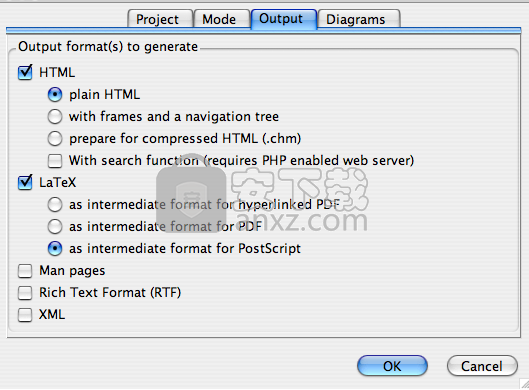
Task: Enable Man pages output
Action: (25, 271)
